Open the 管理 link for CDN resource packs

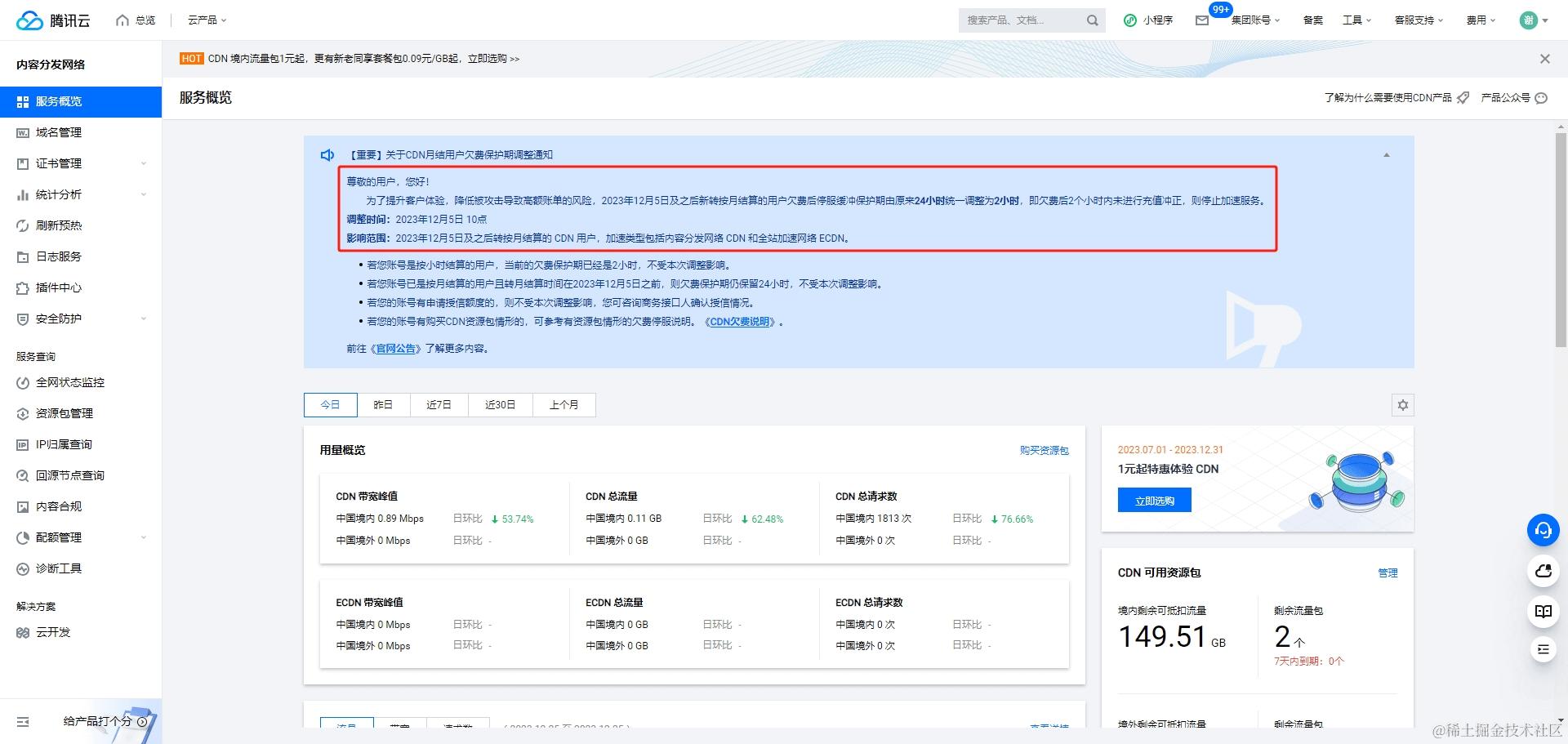(x=1388, y=573)
